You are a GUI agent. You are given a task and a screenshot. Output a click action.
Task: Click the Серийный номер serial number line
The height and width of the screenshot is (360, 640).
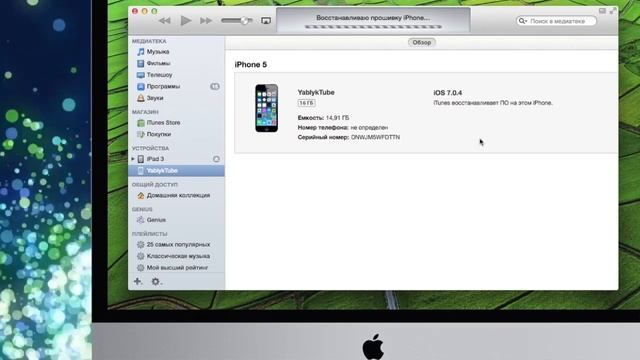[x=349, y=137]
